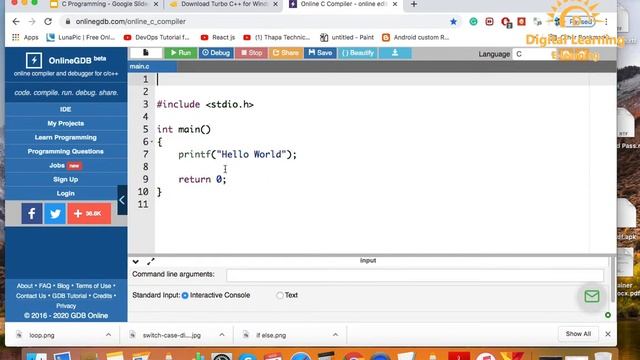Click the download code icon
Viewport: 640px width, 360px height.
[x=395, y=53]
